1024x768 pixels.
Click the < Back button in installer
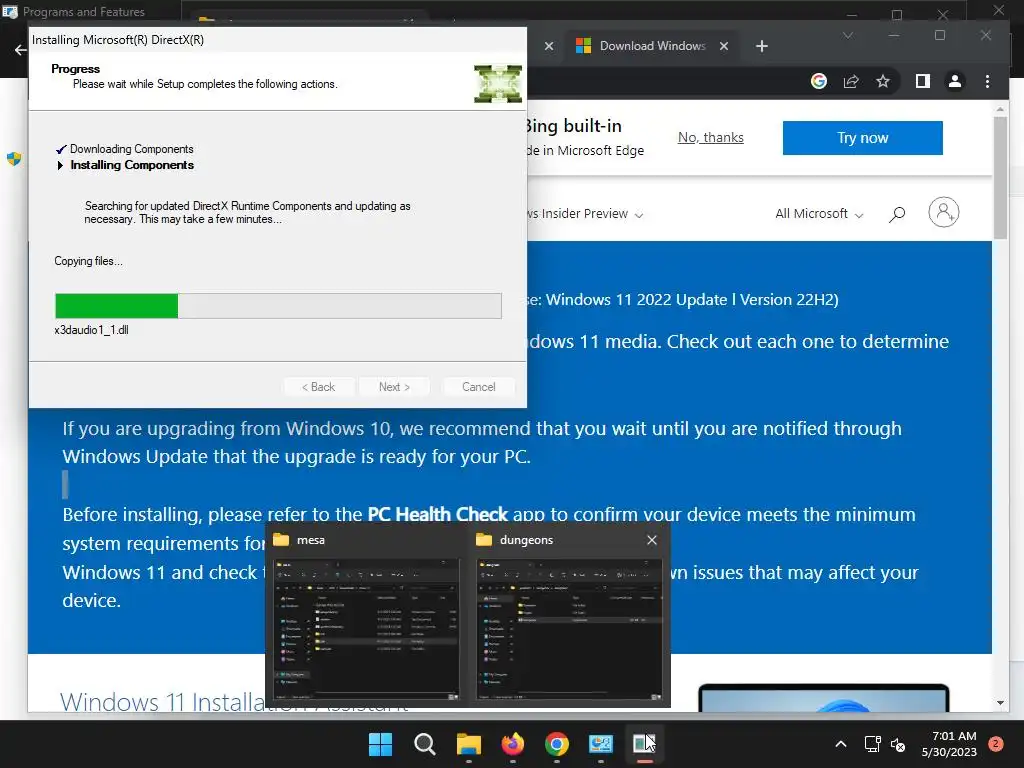[x=319, y=387]
